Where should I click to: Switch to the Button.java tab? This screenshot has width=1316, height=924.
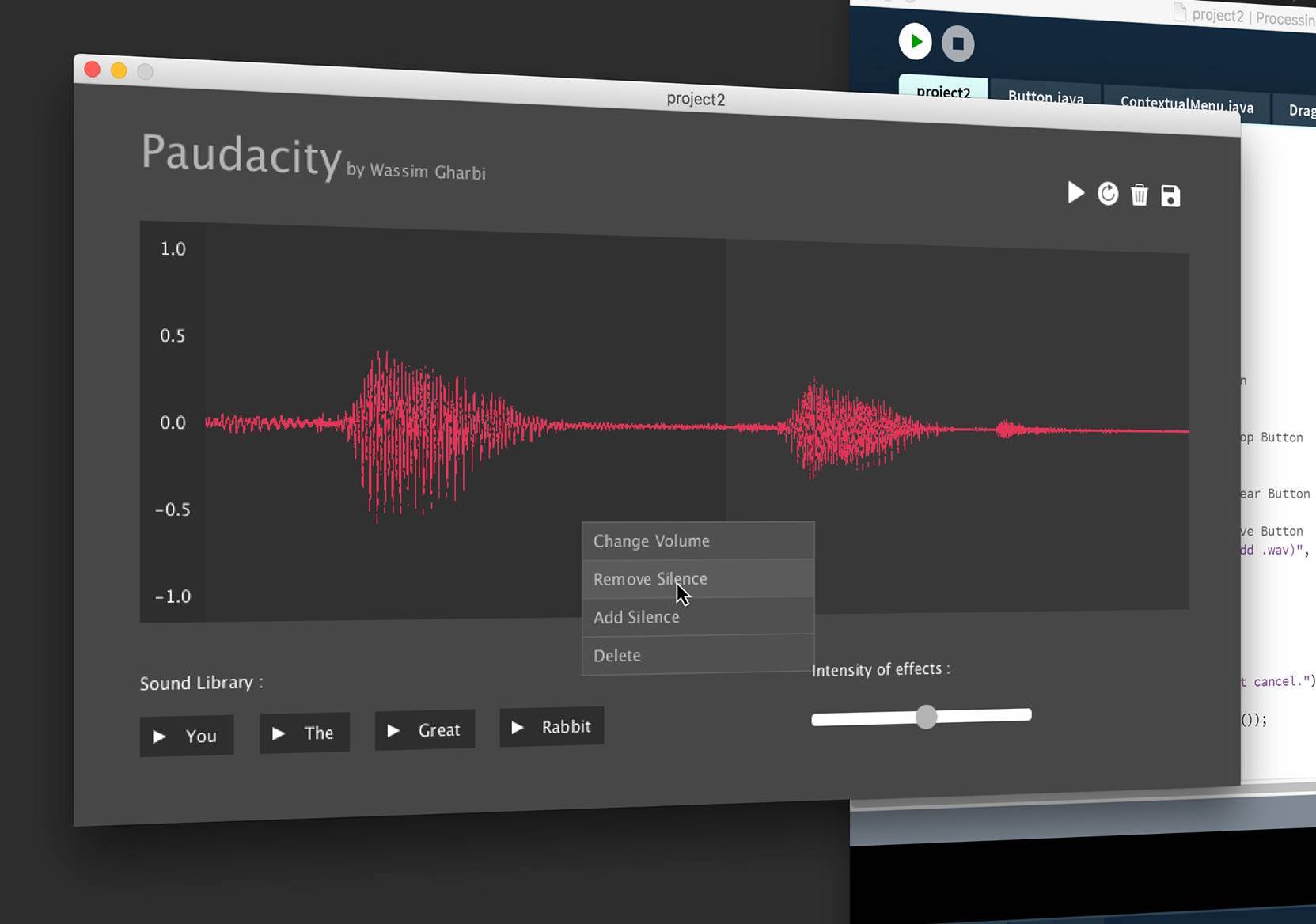(x=1045, y=97)
